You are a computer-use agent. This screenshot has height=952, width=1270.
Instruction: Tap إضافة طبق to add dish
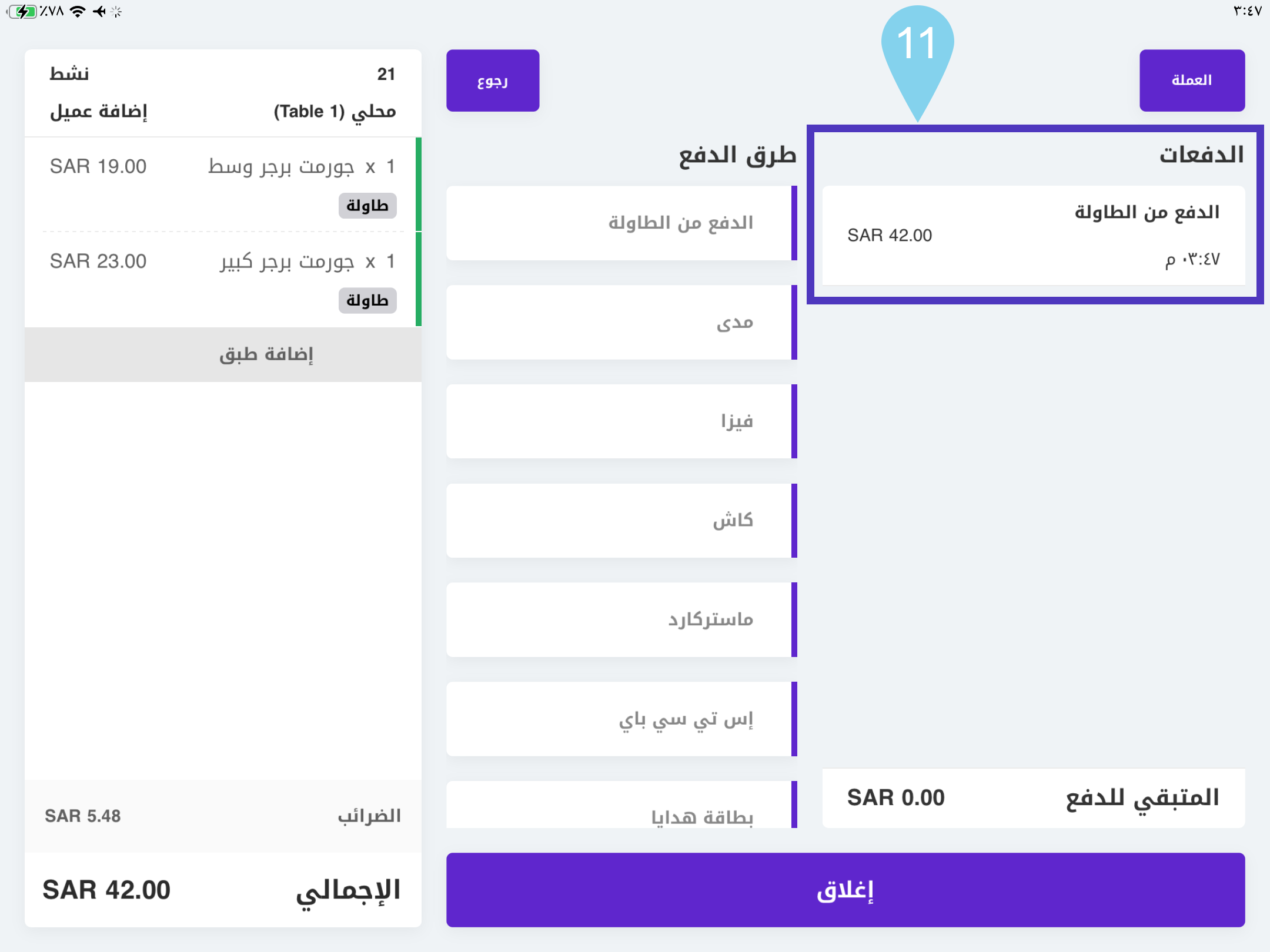coord(266,354)
